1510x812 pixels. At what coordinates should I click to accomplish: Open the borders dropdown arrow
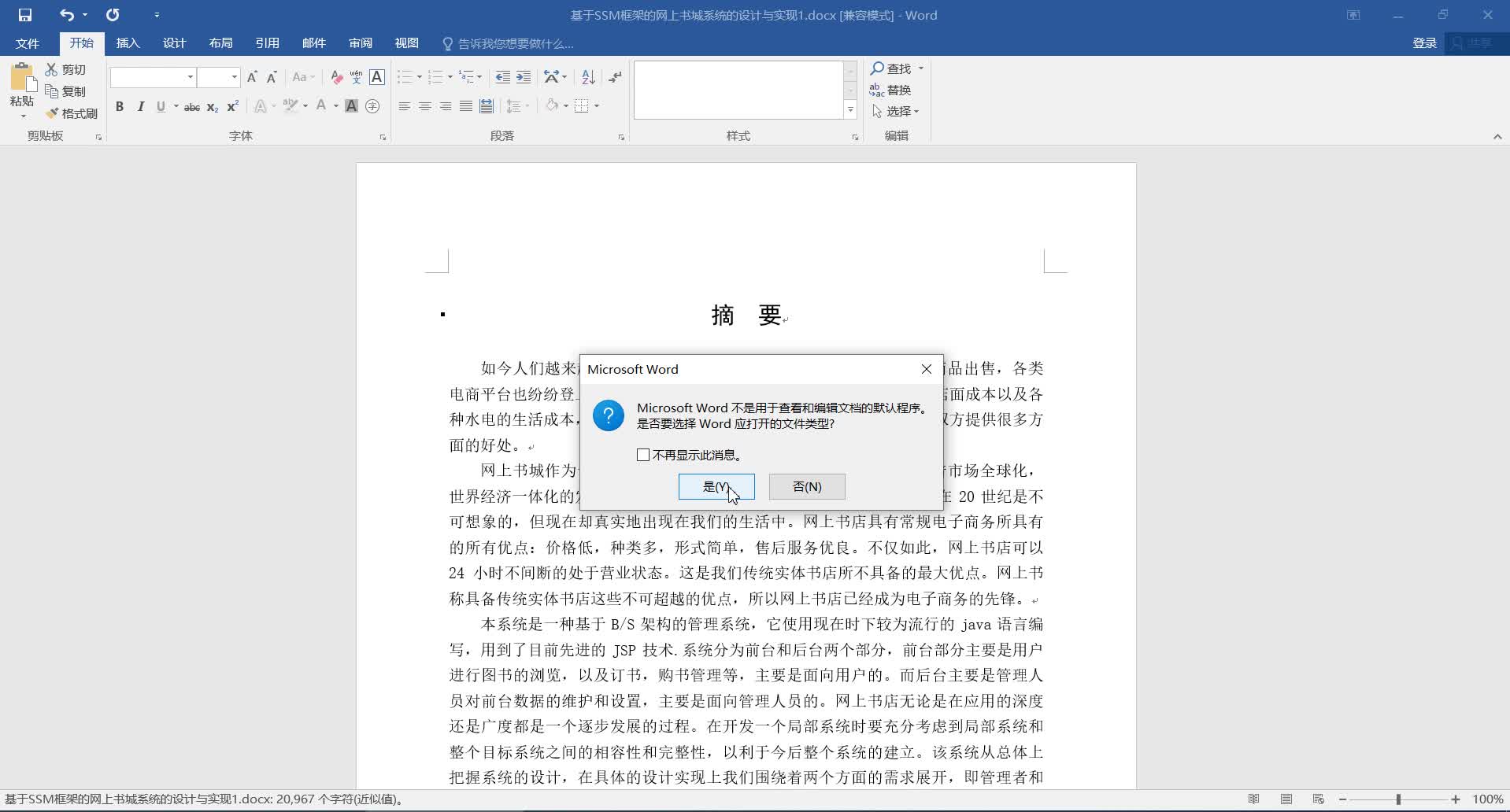pyautogui.click(x=596, y=106)
